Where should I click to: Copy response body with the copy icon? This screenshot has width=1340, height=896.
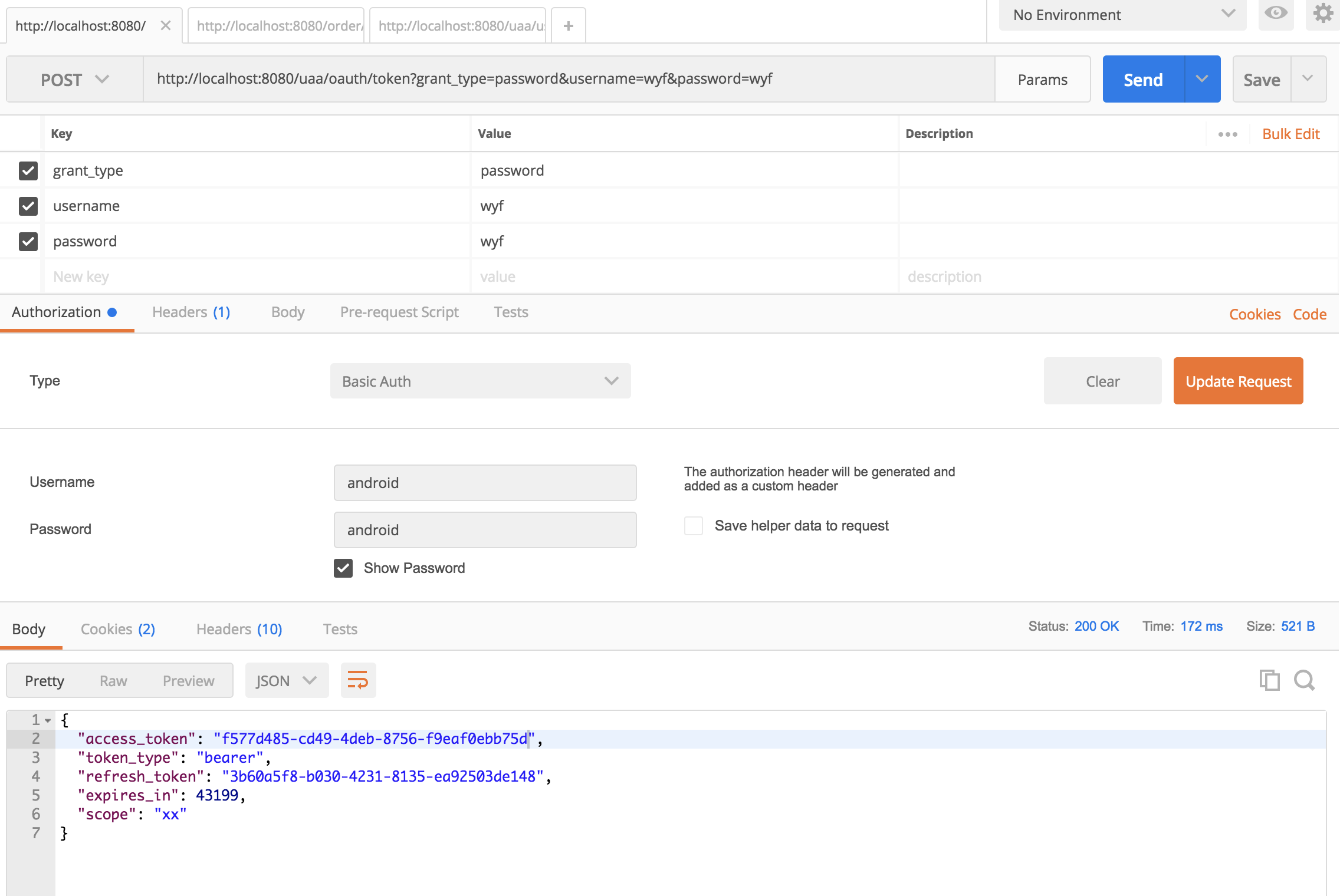(1269, 680)
